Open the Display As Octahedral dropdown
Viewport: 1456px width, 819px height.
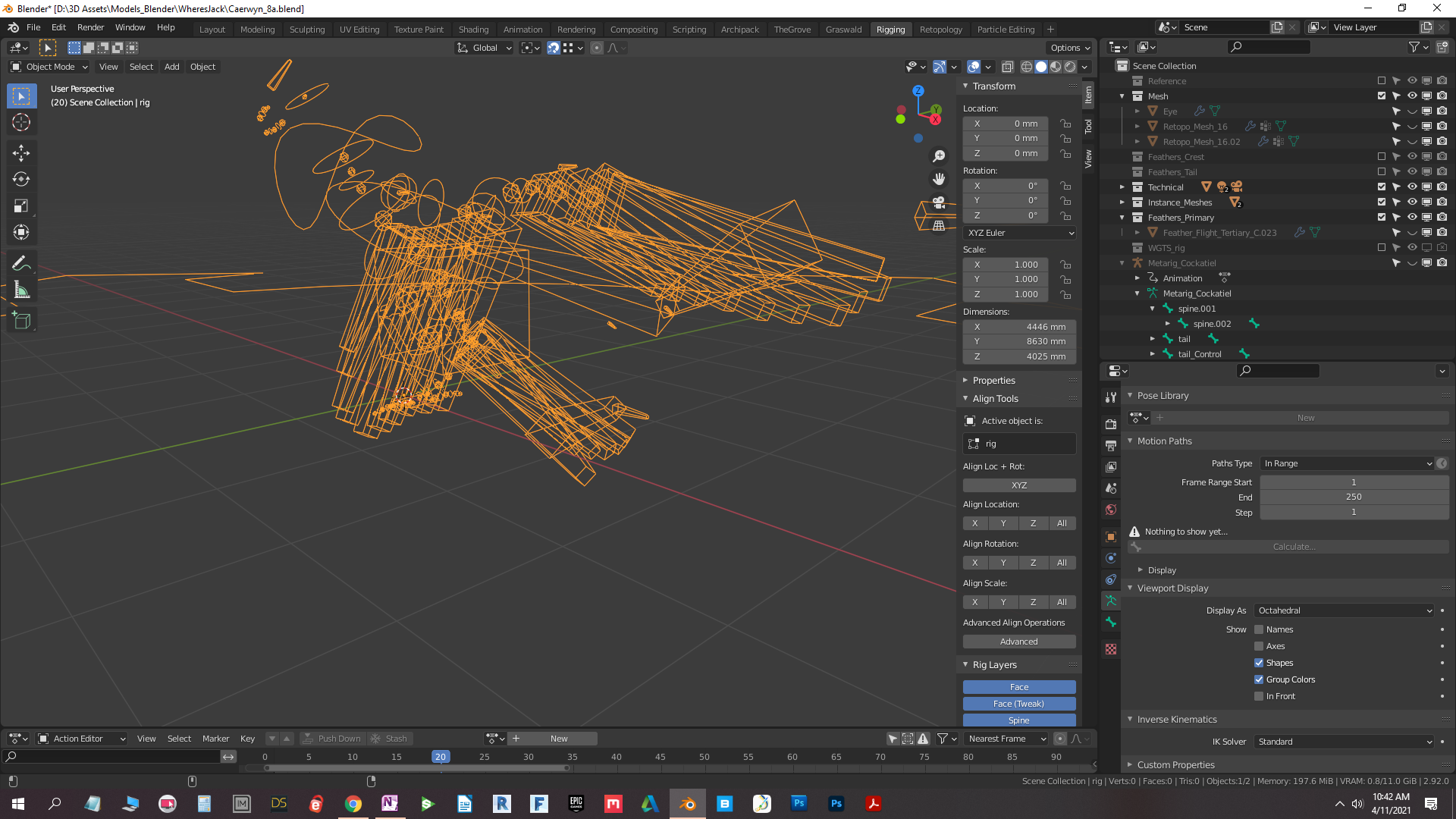coord(1342,610)
